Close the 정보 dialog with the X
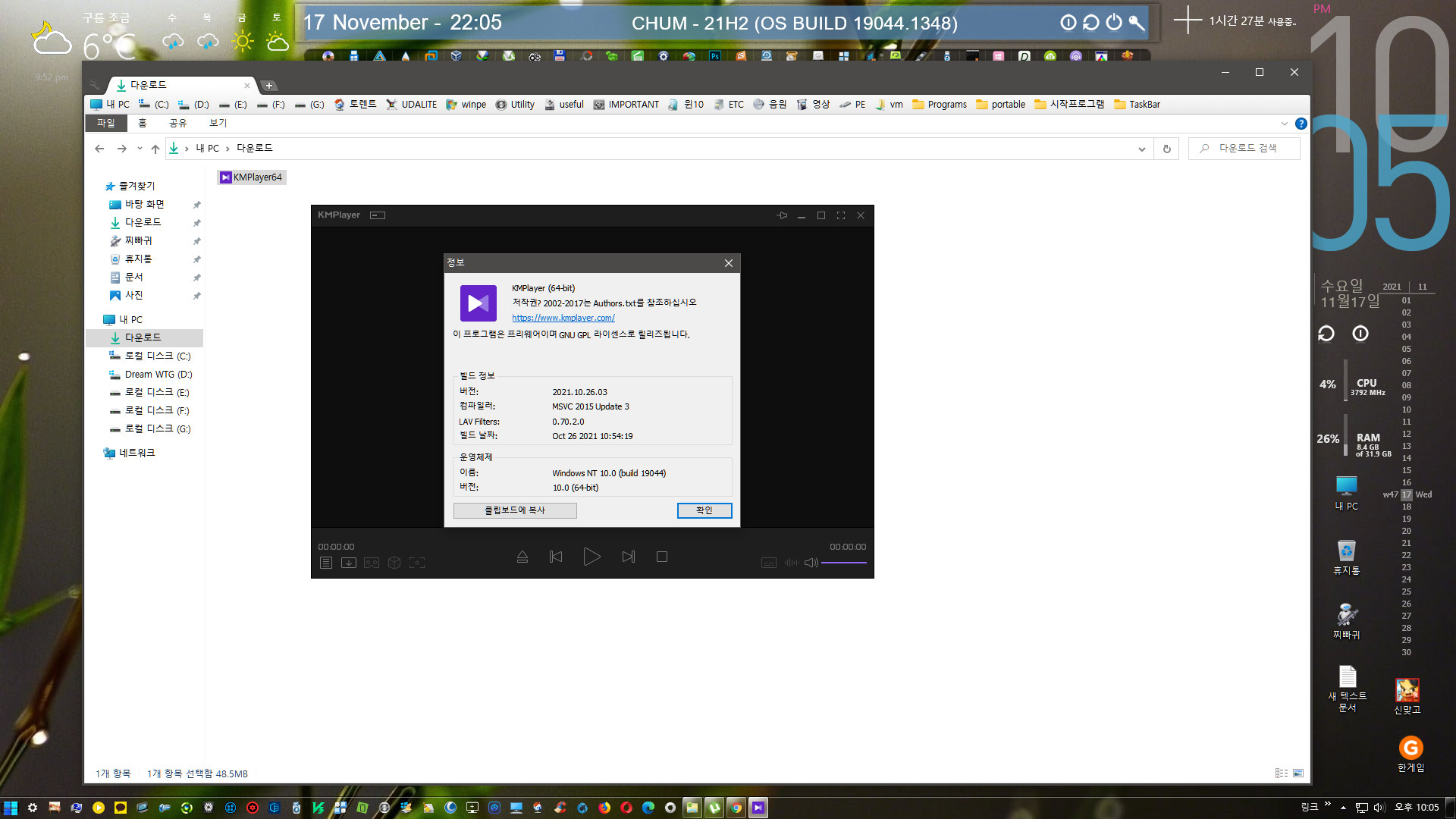Viewport: 1456px width, 819px height. 729,263
